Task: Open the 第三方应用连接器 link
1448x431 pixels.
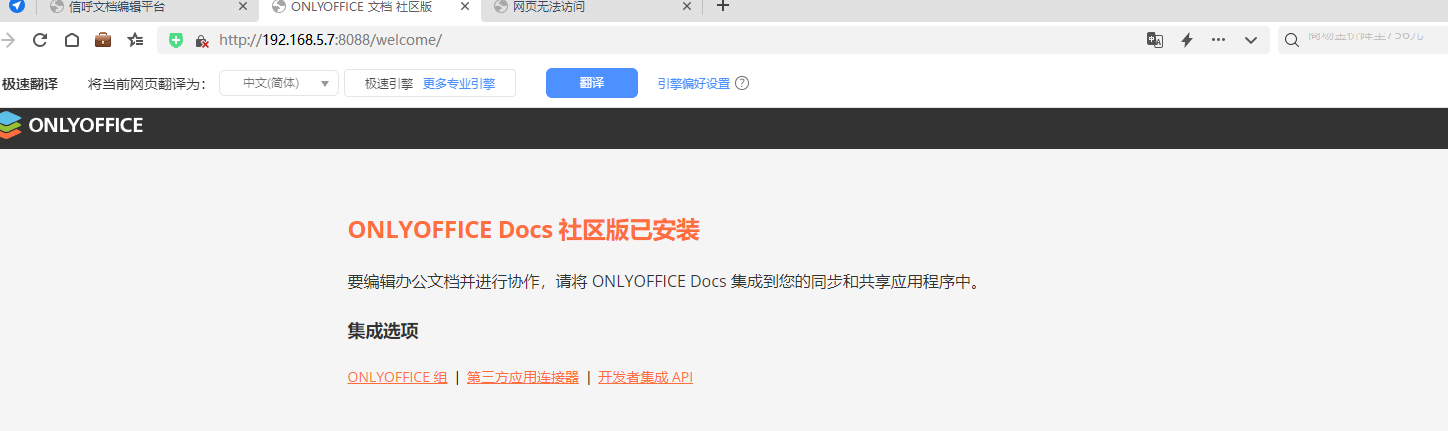Action: [523, 377]
